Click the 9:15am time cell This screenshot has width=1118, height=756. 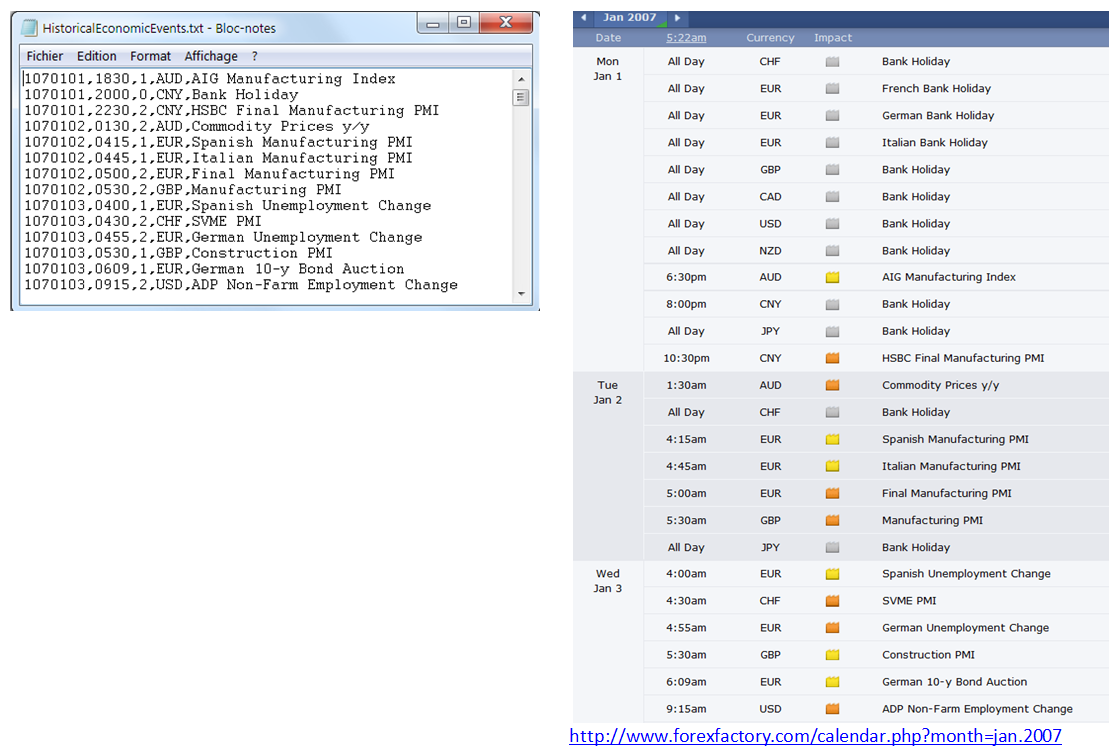[686, 709]
